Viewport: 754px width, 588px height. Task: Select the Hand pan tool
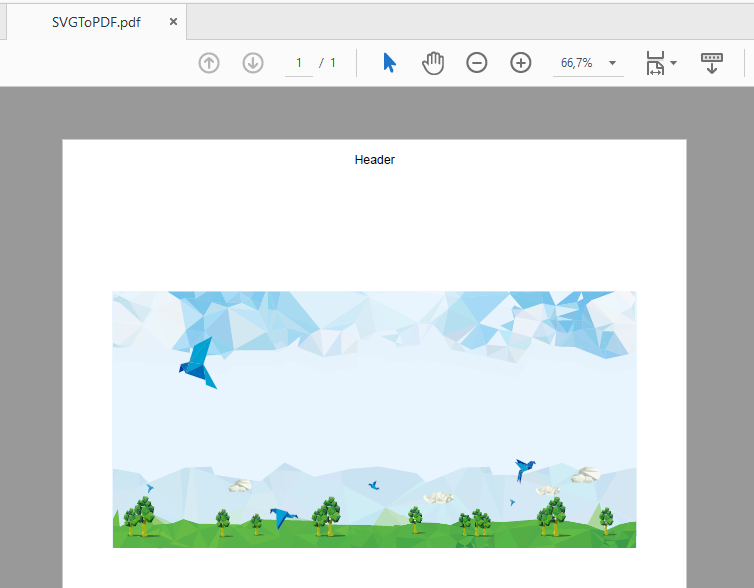point(433,63)
